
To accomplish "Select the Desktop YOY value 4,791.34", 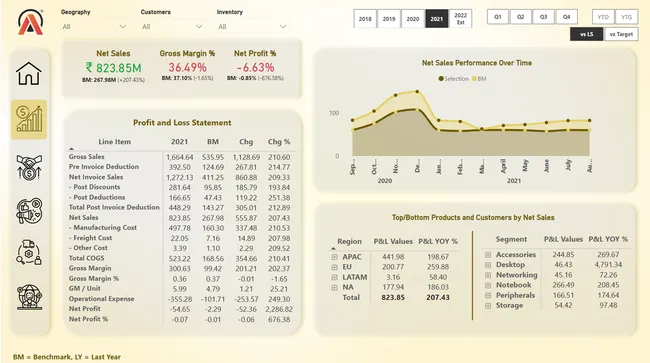I will [608, 265].
